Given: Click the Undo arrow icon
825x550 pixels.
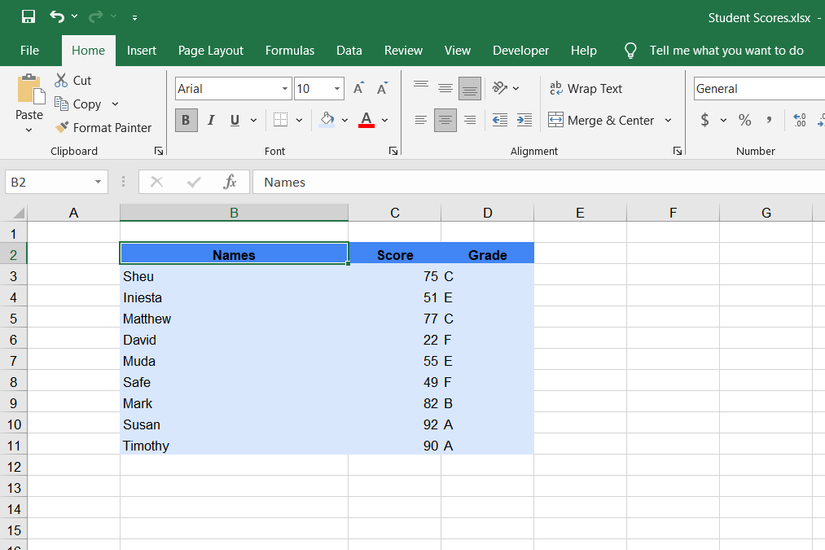Looking at the screenshot, I should [x=58, y=17].
